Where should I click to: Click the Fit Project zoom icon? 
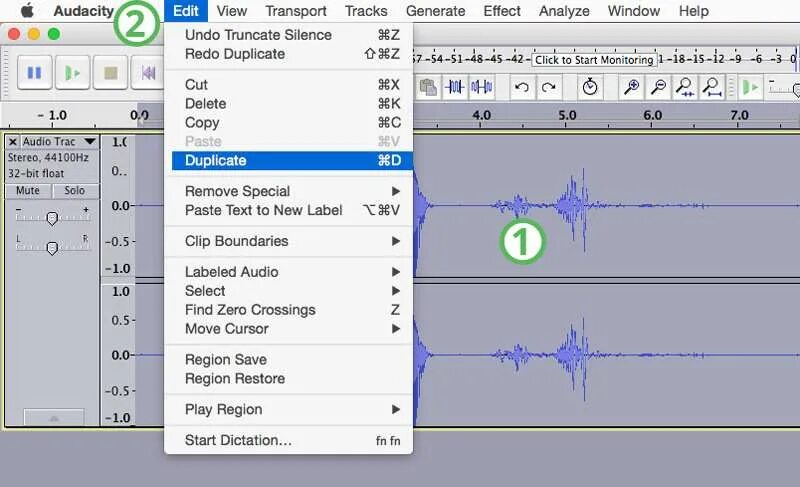712,87
